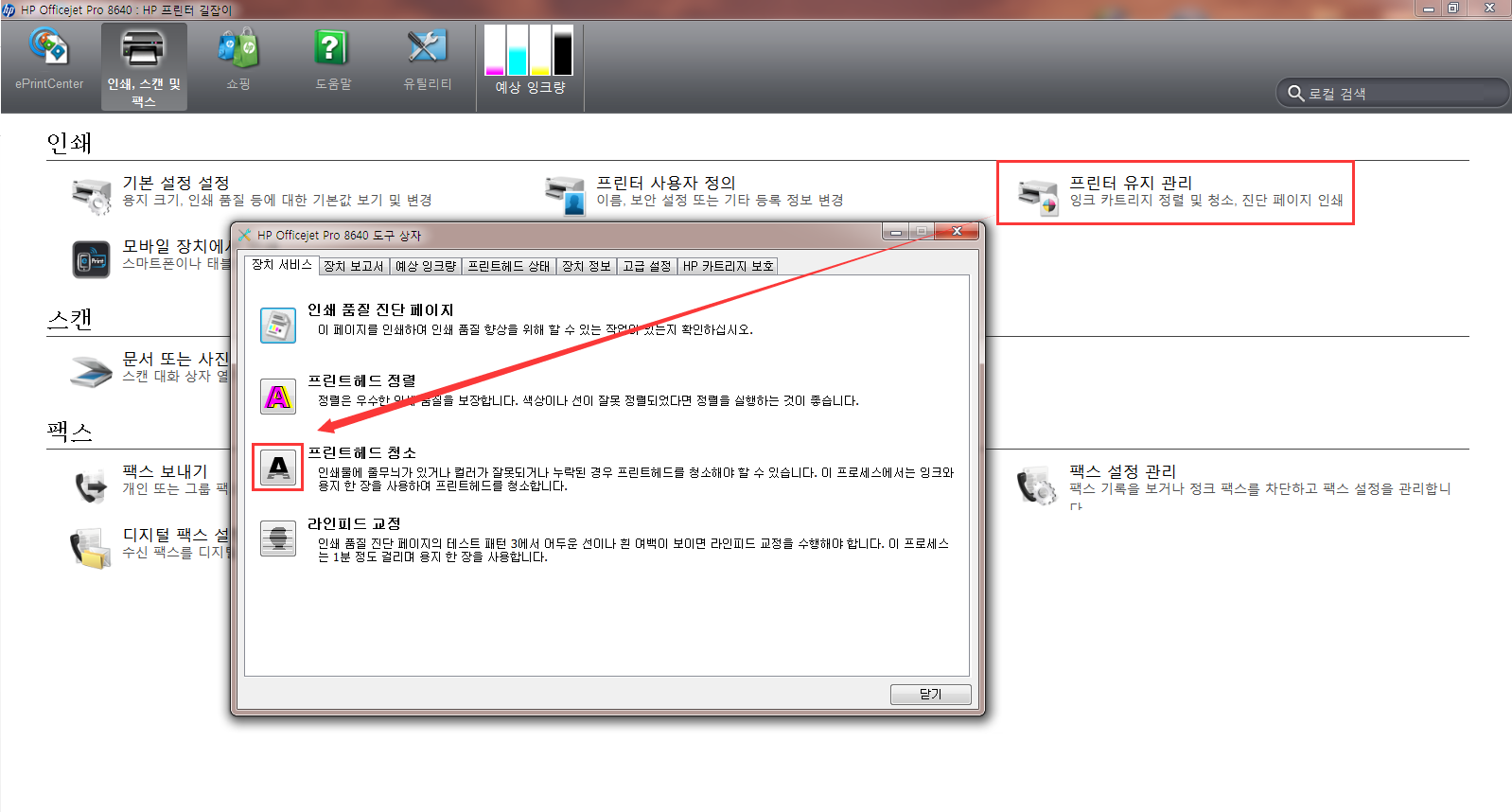Switch to the 장치 보고서 tab
The width and height of the screenshot is (1512, 812).
[x=354, y=266]
